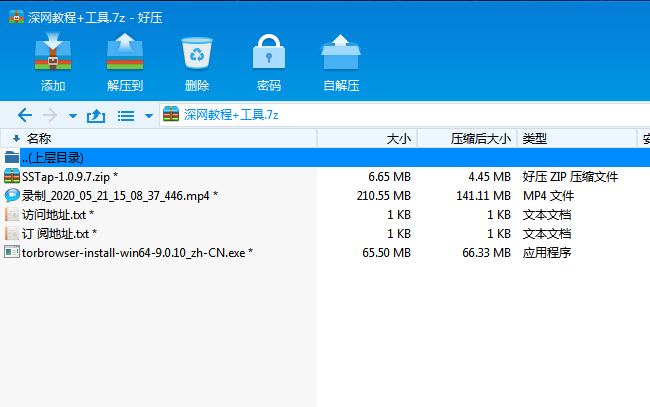Image resolution: width=650 pixels, height=407 pixels.
Task: Click the text file icon beside 订 阅地址.txt
Action: [x=12, y=233]
